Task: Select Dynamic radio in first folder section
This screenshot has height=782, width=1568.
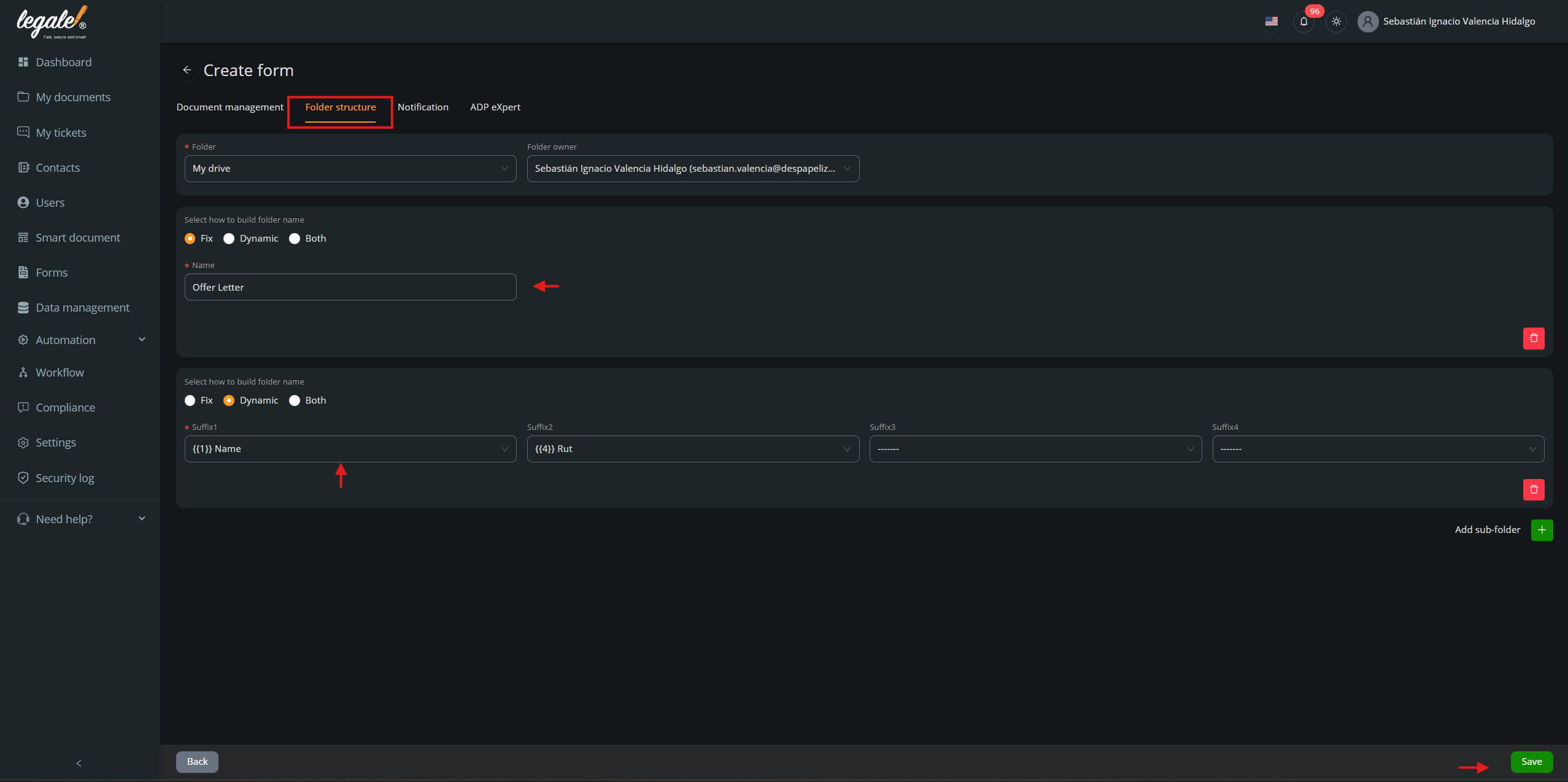Action: [229, 239]
